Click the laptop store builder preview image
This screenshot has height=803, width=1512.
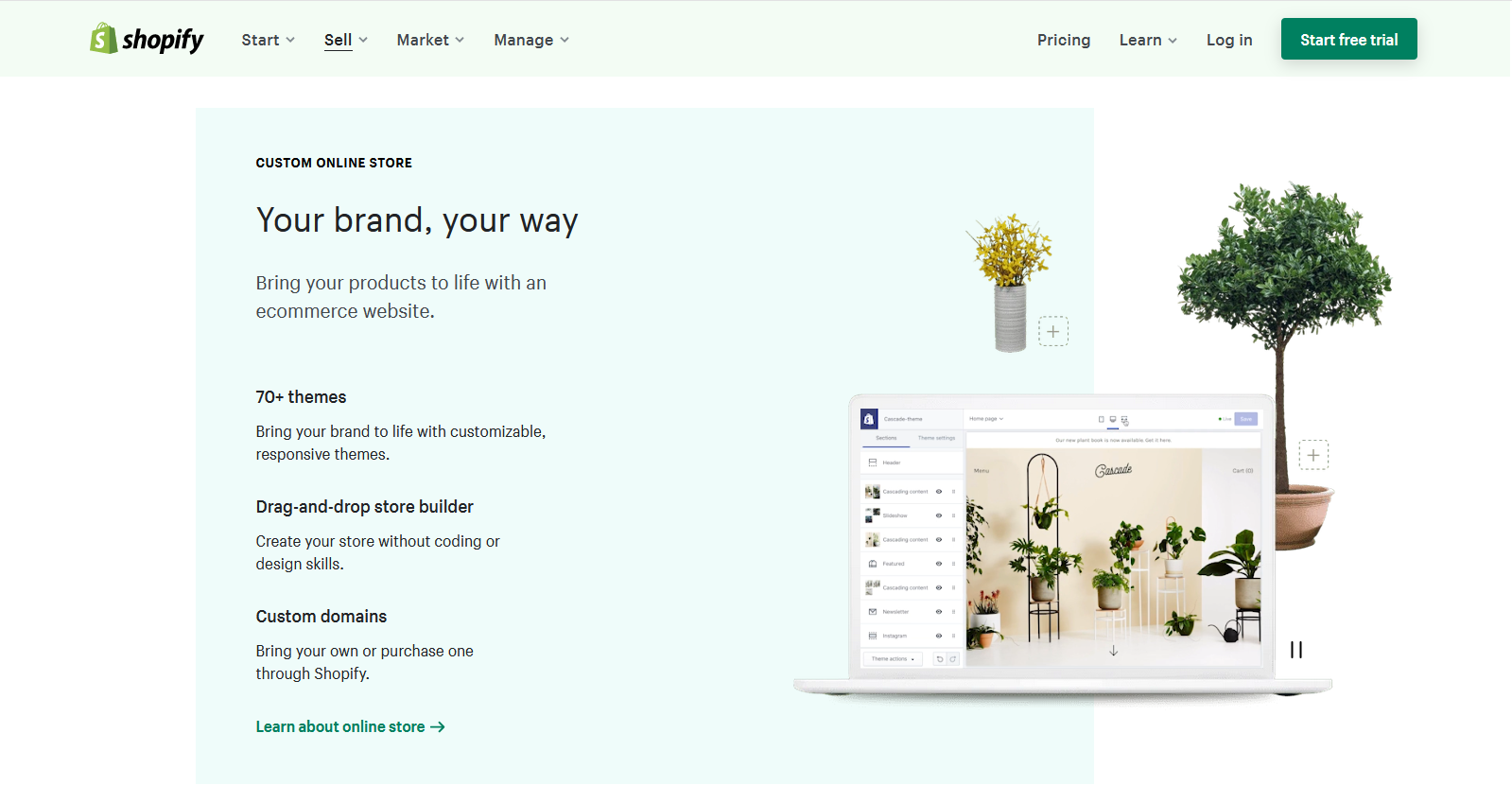(1062, 544)
